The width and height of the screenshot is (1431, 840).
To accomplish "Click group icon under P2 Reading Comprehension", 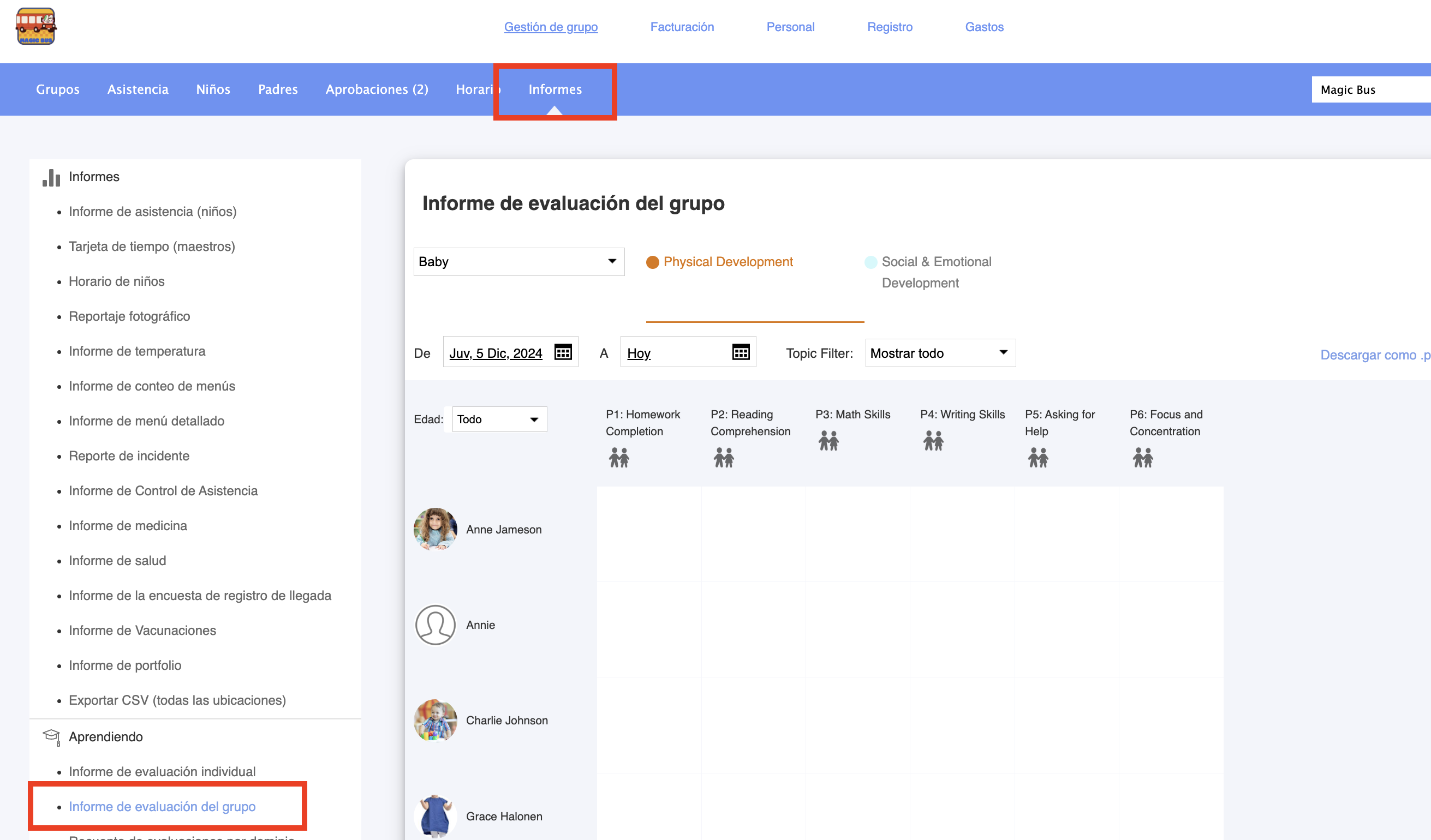I will (724, 458).
